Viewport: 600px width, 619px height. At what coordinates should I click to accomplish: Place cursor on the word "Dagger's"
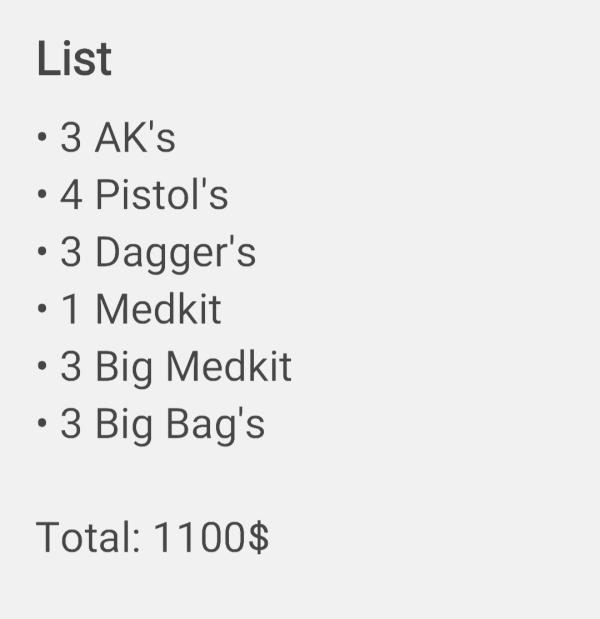[175, 252]
